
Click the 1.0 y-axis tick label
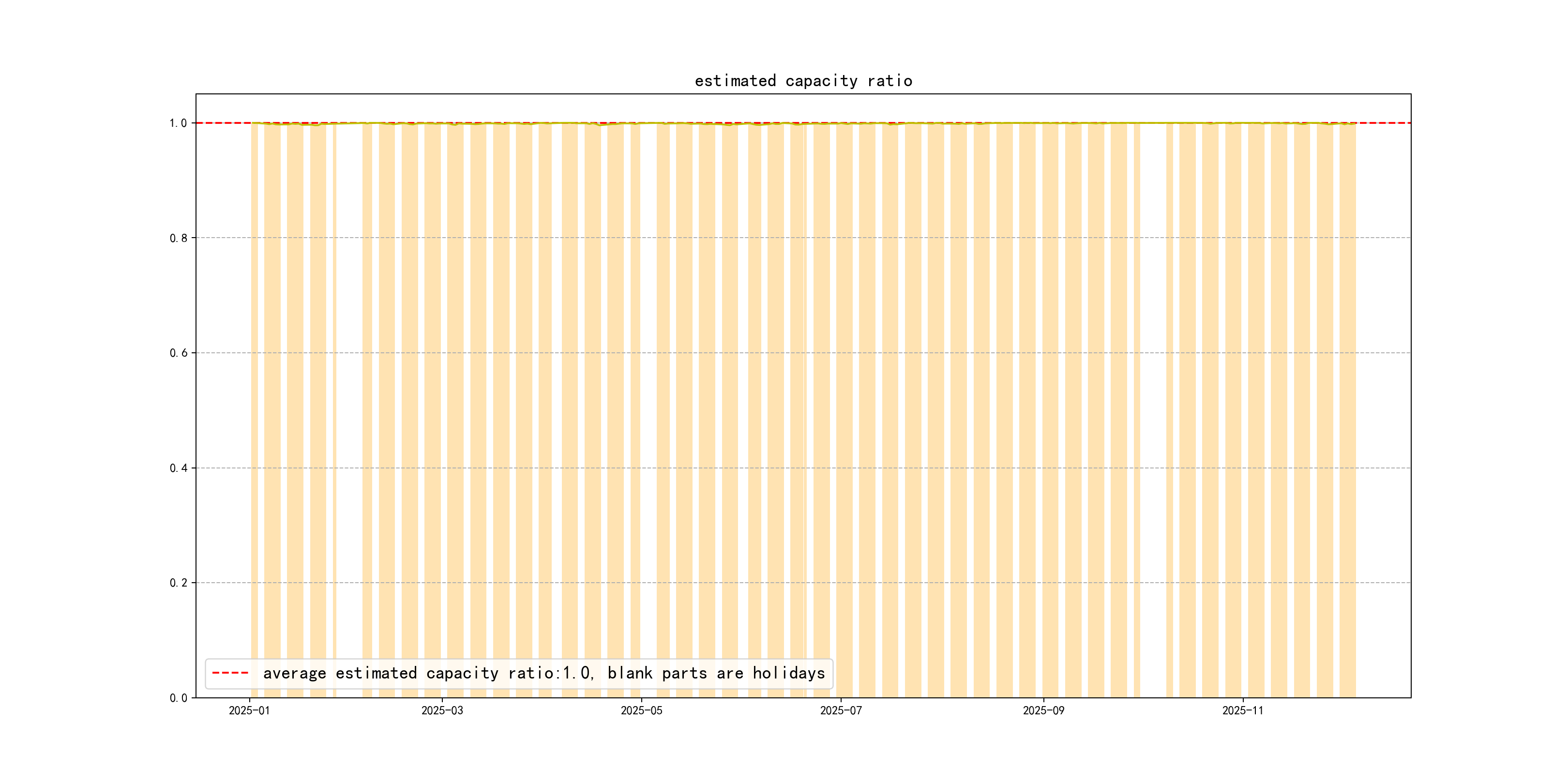point(178,123)
